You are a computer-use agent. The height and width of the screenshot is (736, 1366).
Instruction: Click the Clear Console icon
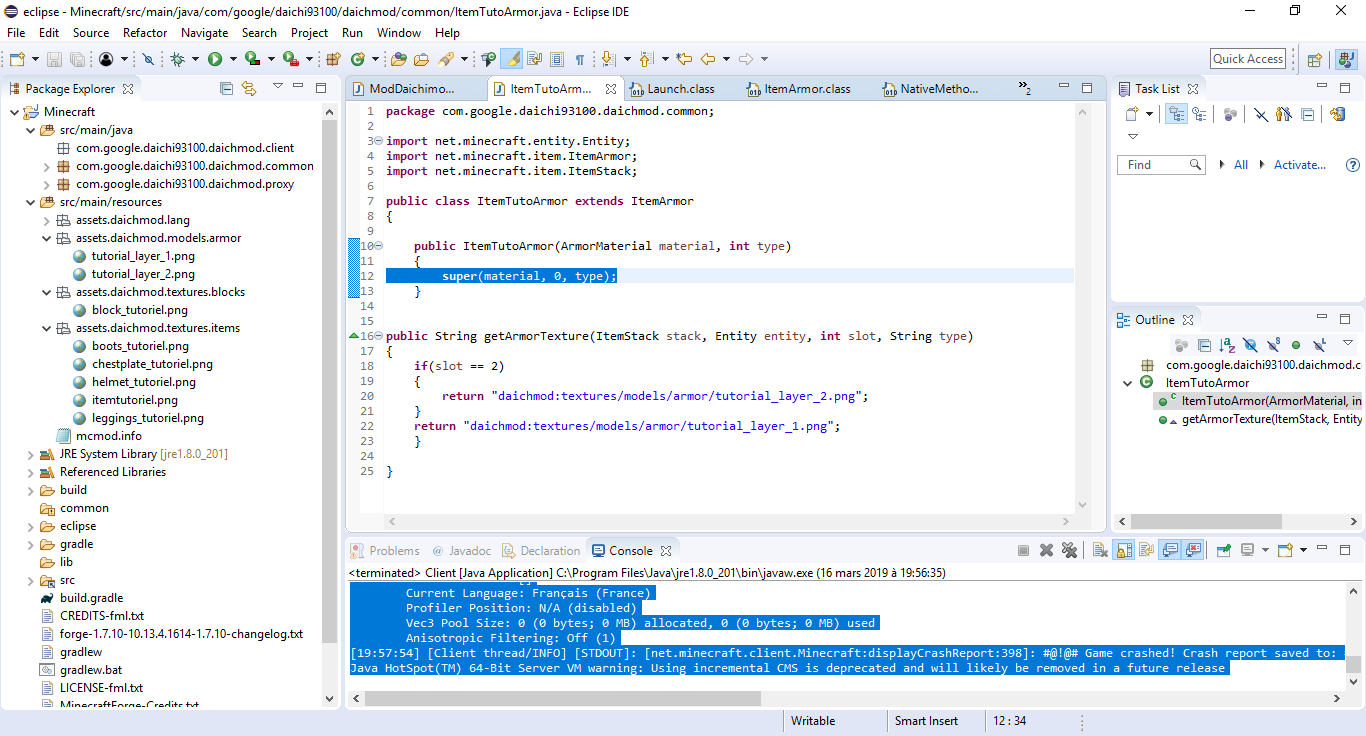(1099, 550)
